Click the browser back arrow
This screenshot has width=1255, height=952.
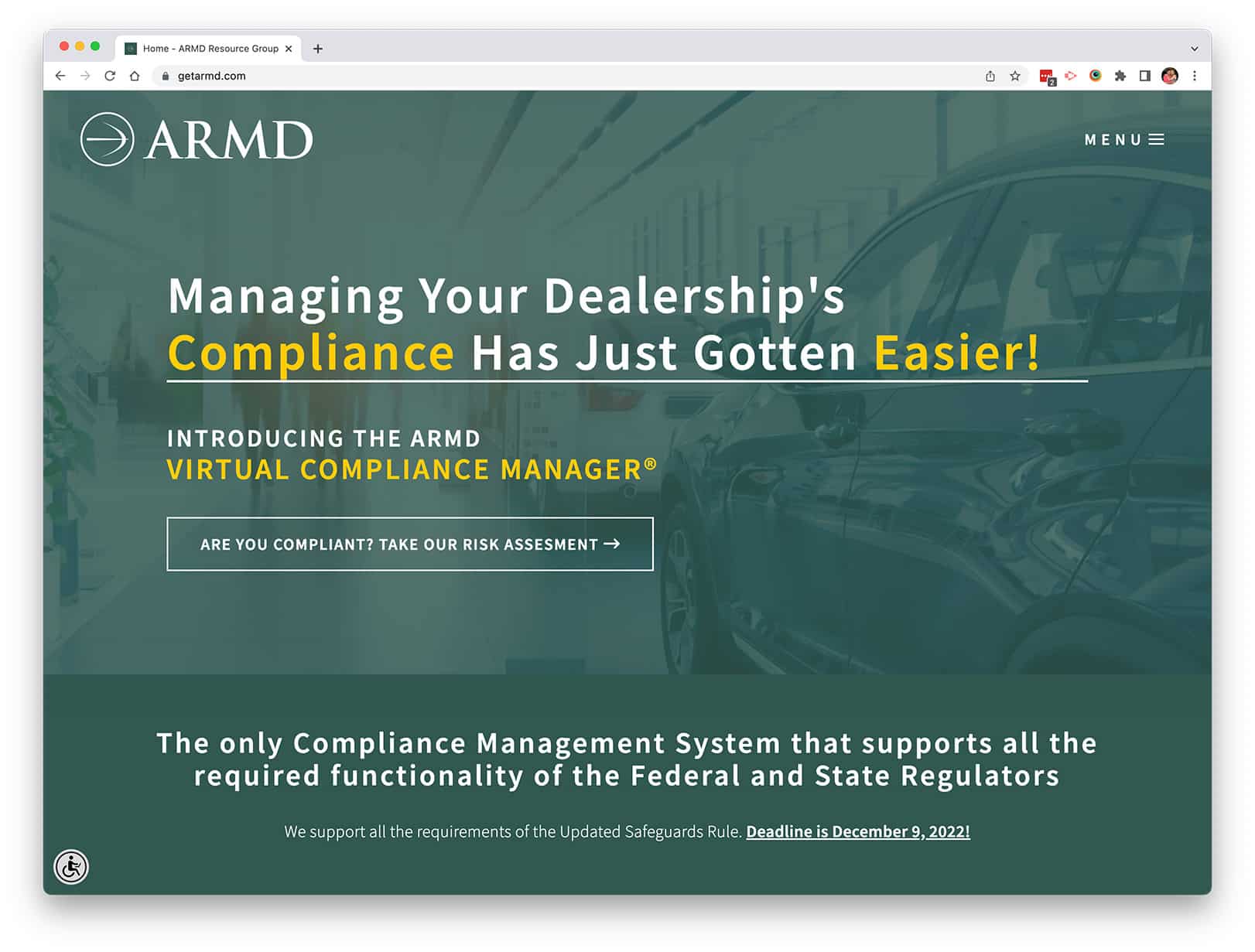click(x=60, y=76)
